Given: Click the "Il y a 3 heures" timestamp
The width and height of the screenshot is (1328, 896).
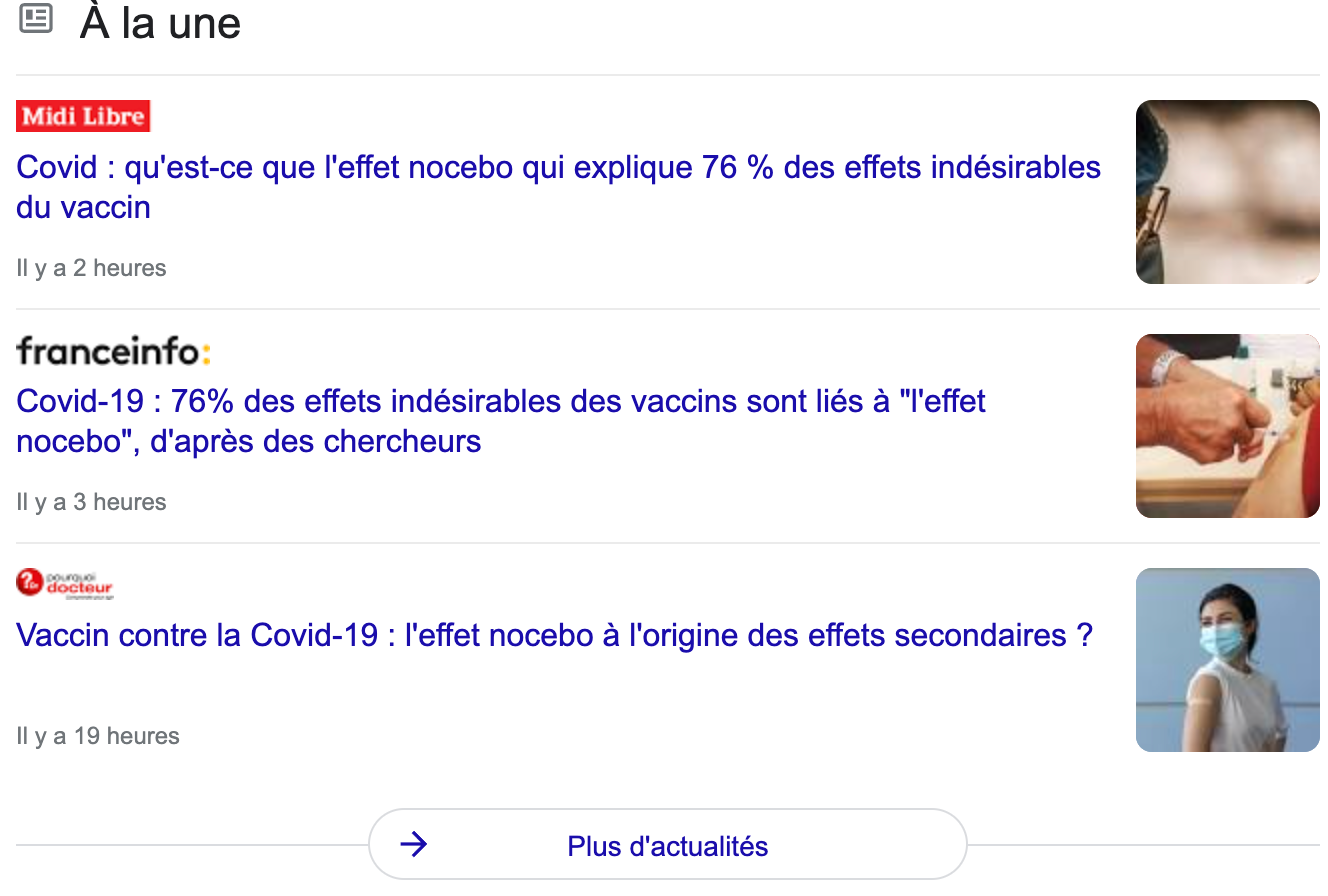Looking at the screenshot, I should tap(91, 502).
